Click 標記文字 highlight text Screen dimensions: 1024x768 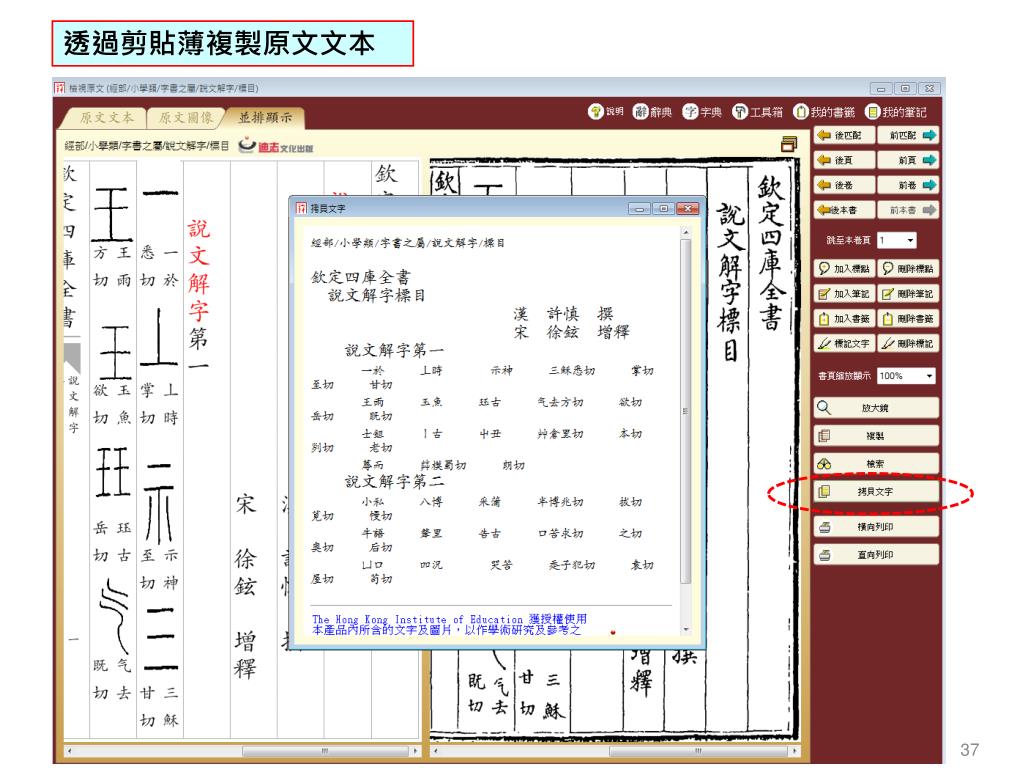tap(844, 344)
